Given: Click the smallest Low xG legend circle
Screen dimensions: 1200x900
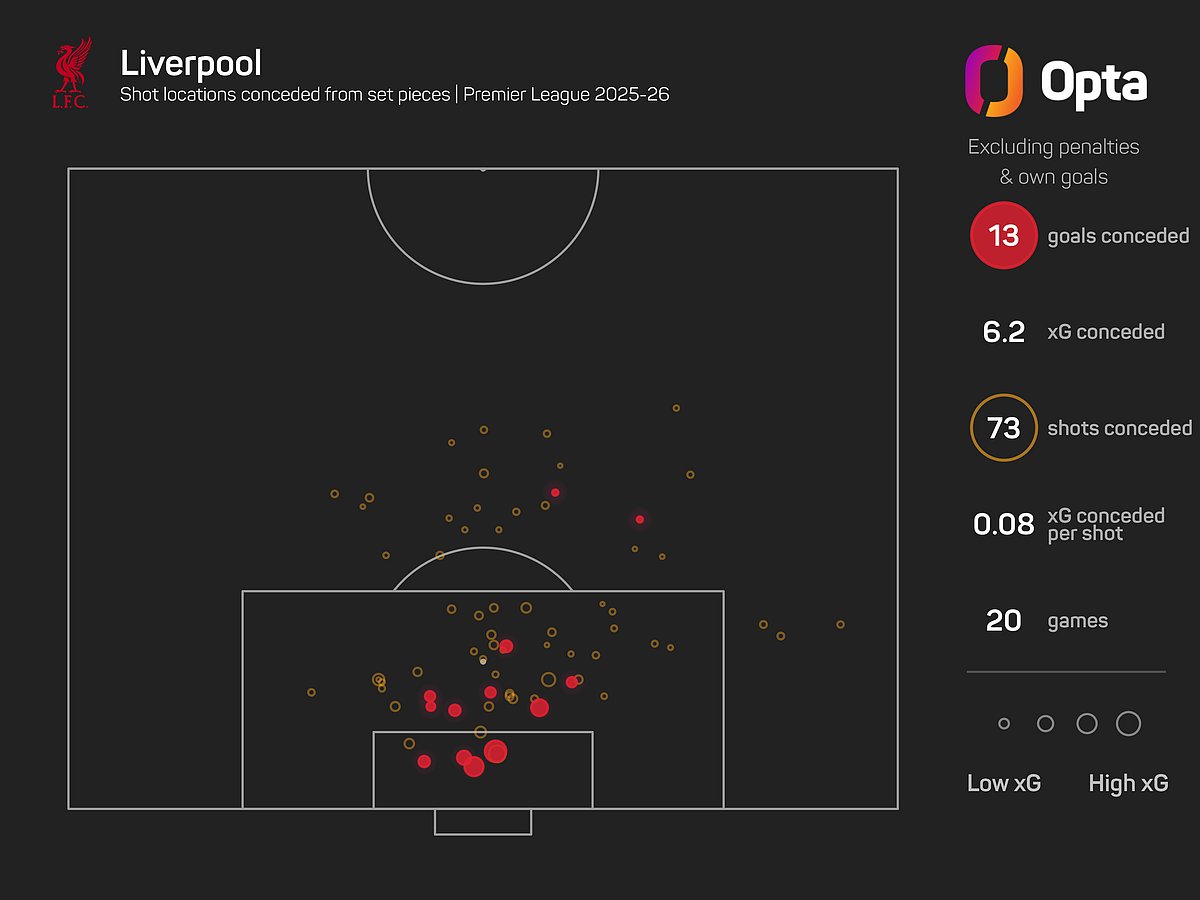Looking at the screenshot, I should pyautogui.click(x=1004, y=724).
